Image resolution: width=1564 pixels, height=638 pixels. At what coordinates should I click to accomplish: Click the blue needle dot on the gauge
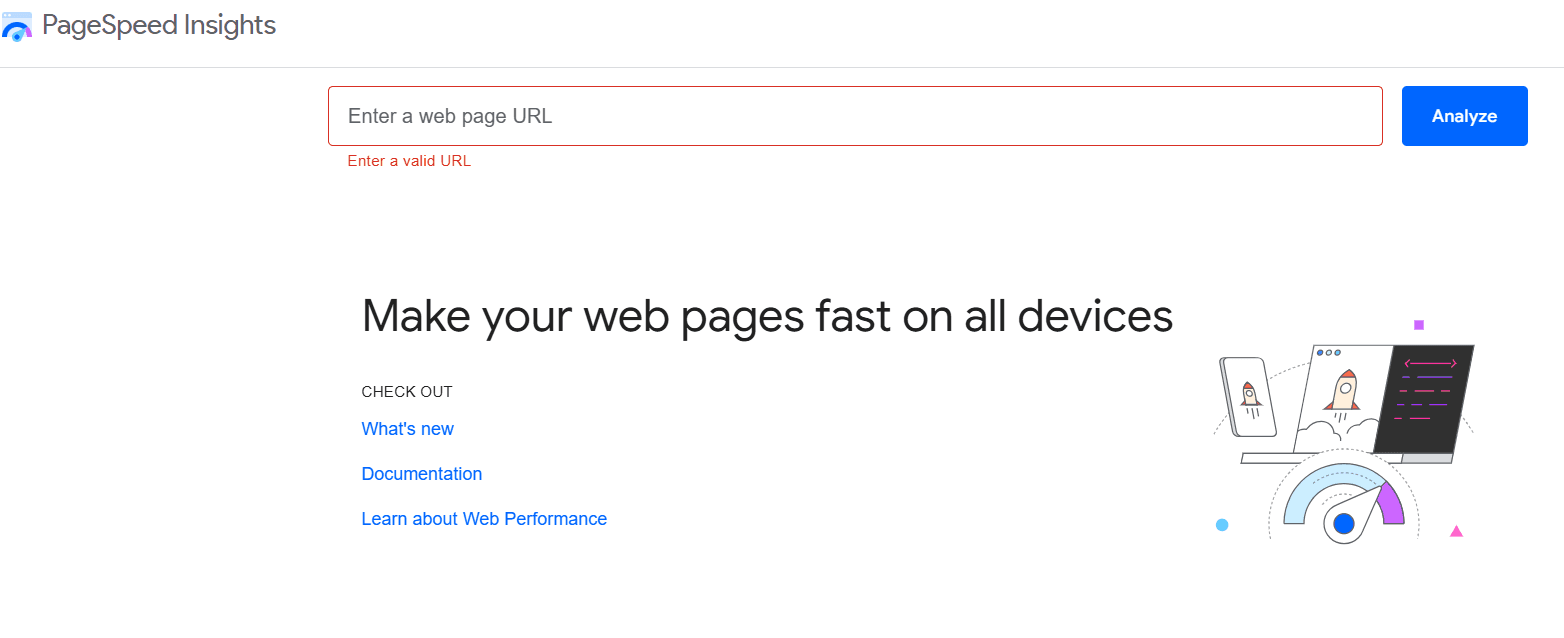click(x=1343, y=522)
